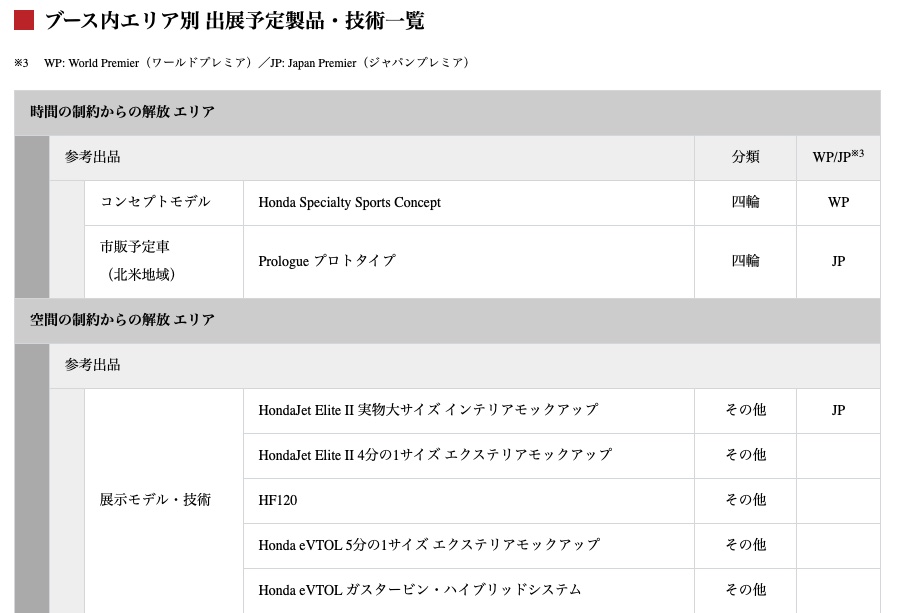Viewport: 897px width, 613px height.
Task: Click the ブース内エリア別 出展予定製品・技術一覧 heading
Action: pos(234,21)
